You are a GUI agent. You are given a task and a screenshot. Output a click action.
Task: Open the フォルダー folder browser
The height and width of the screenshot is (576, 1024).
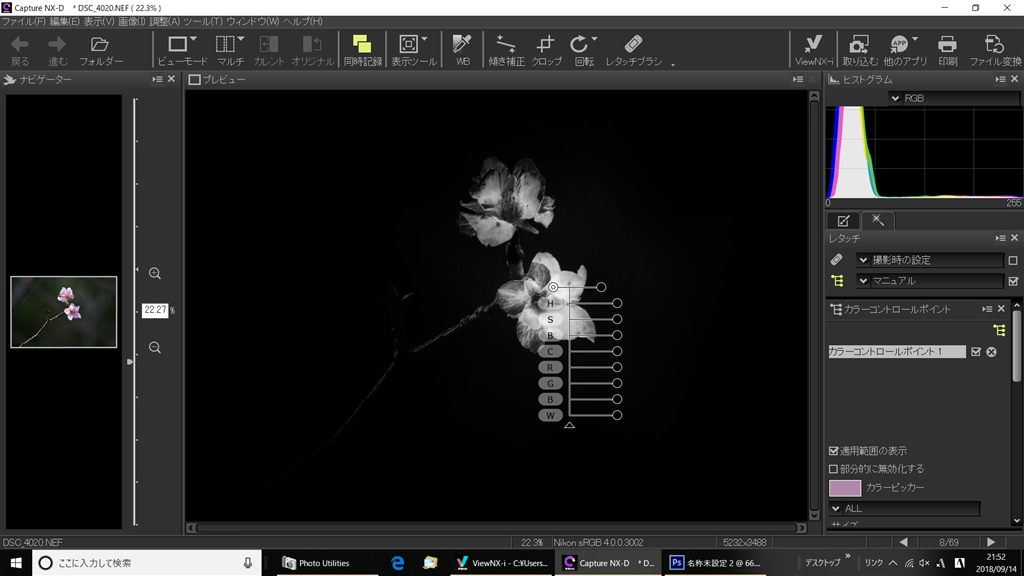(100, 49)
